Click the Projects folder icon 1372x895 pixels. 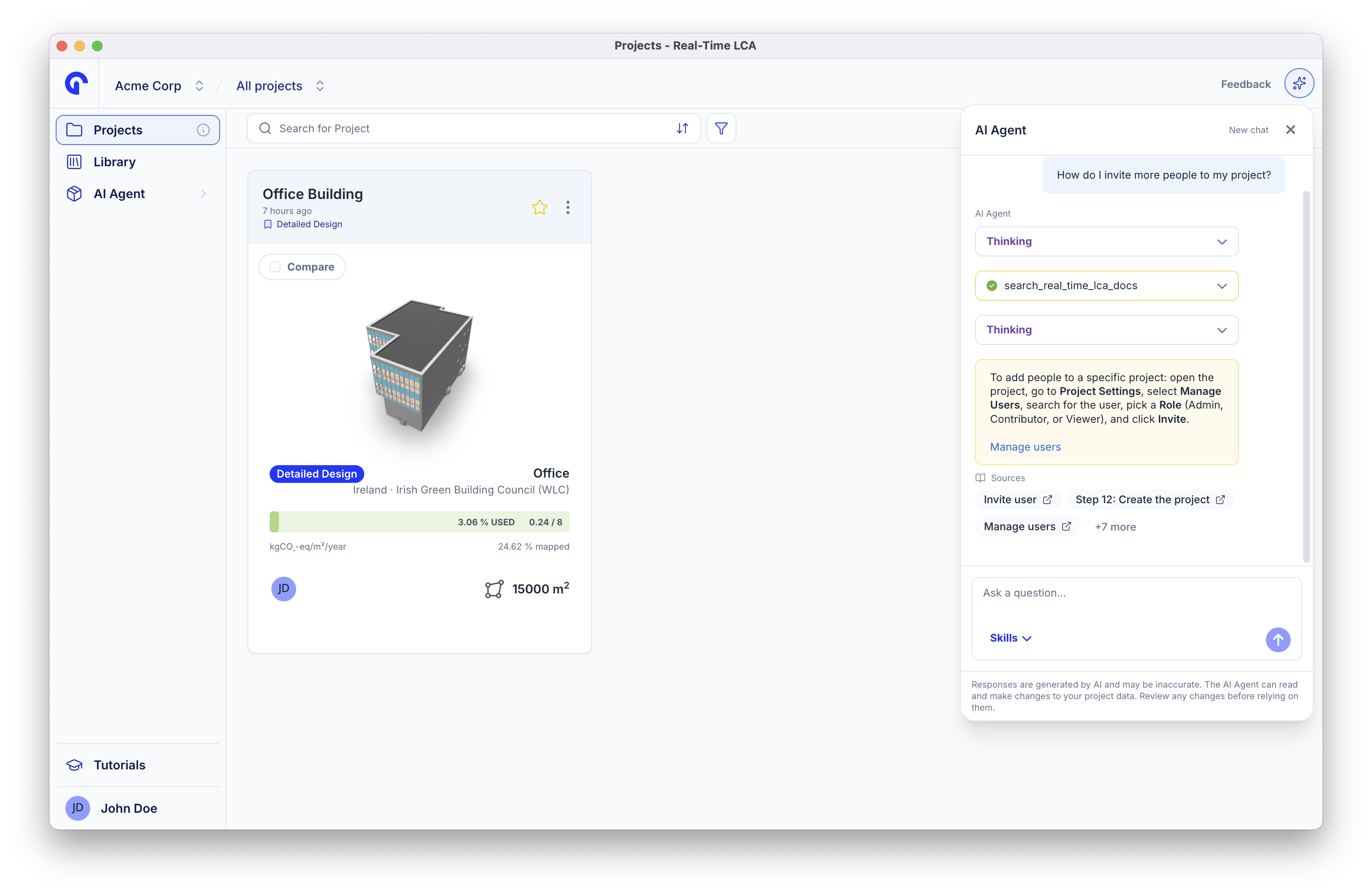[x=74, y=130]
